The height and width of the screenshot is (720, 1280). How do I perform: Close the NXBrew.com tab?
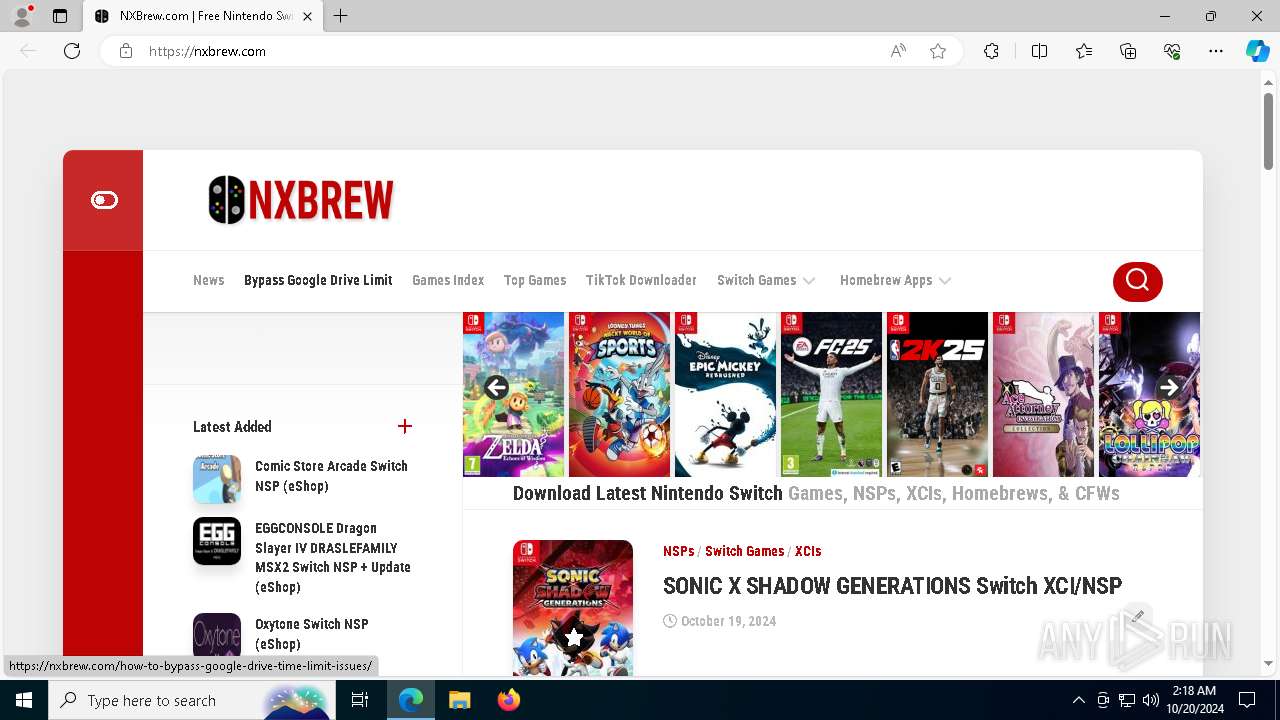point(307,16)
